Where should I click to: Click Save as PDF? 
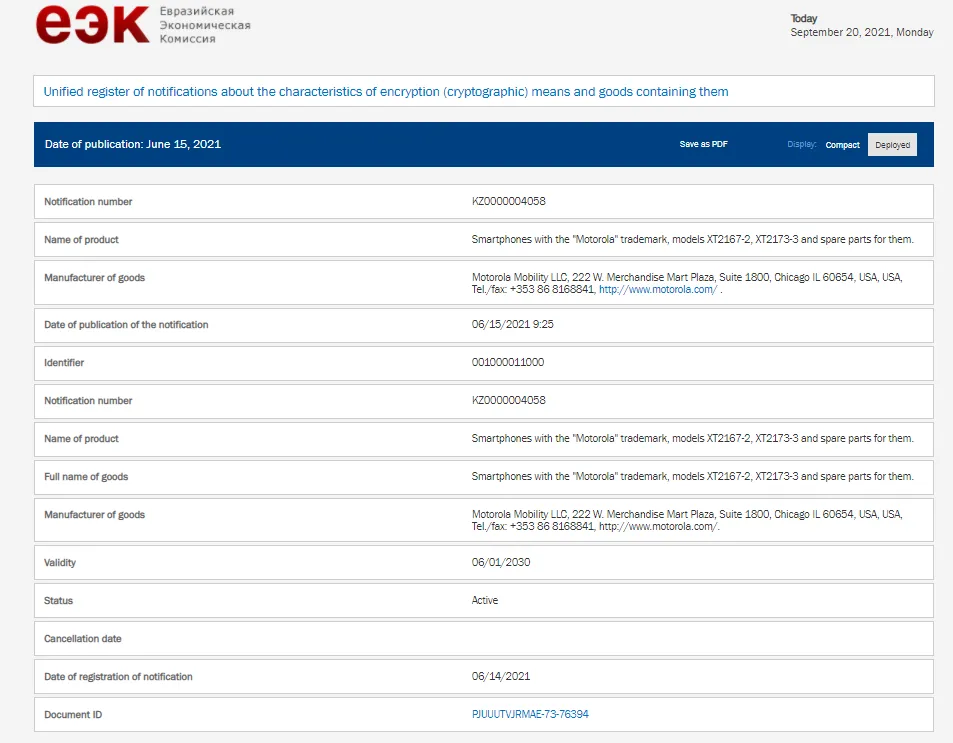click(x=703, y=144)
